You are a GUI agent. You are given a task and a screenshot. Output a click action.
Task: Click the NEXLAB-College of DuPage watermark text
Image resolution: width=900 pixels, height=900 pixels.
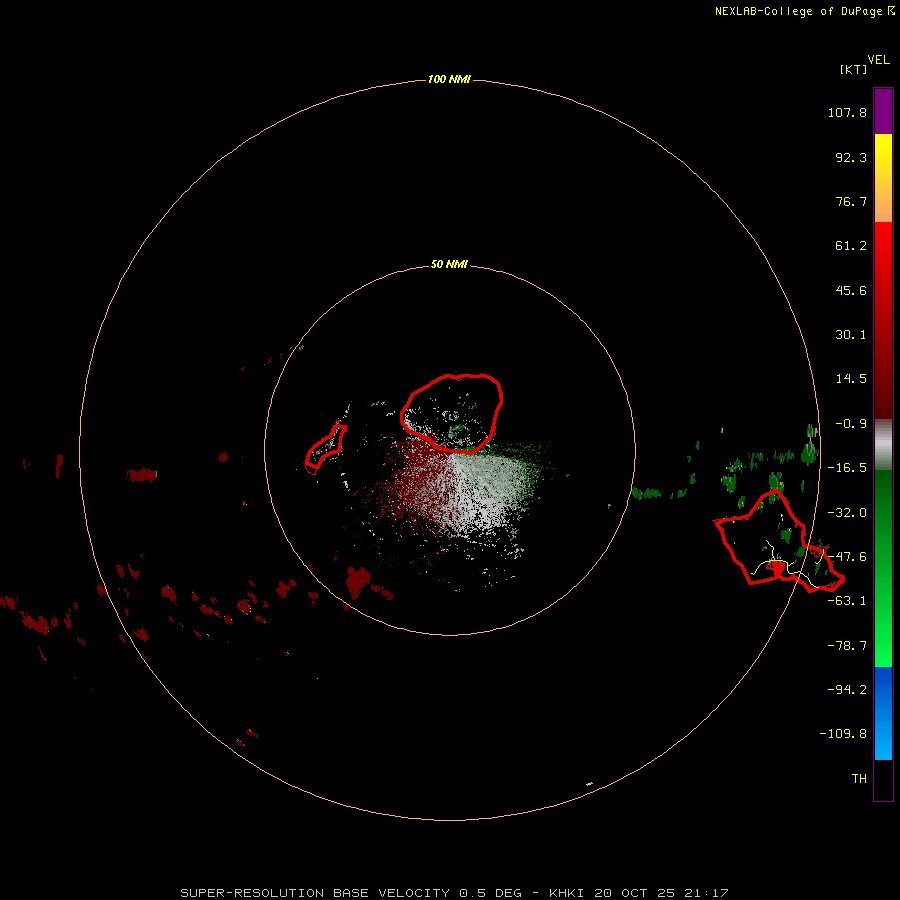[x=798, y=11]
